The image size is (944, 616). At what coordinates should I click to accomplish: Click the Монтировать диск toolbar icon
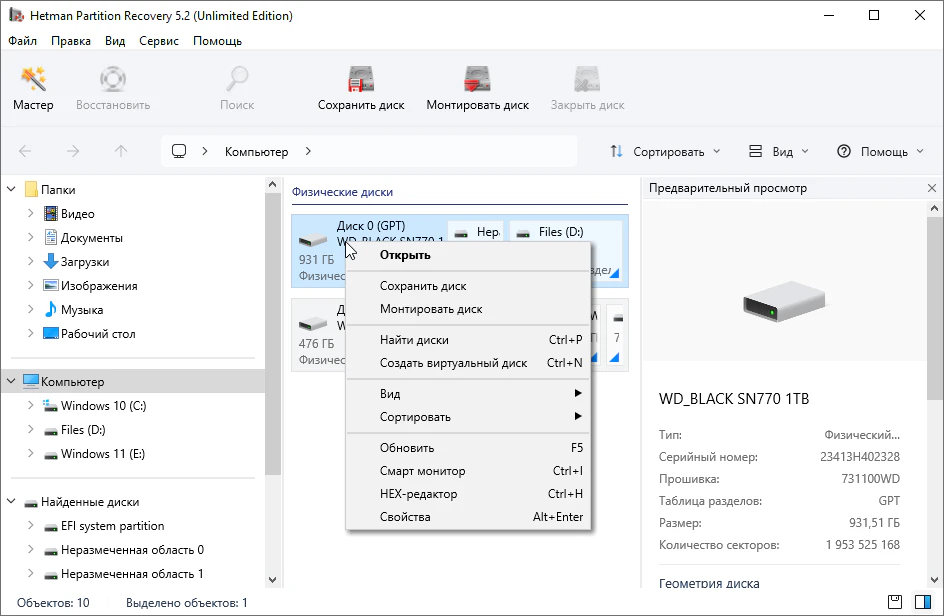pos(477,80)
